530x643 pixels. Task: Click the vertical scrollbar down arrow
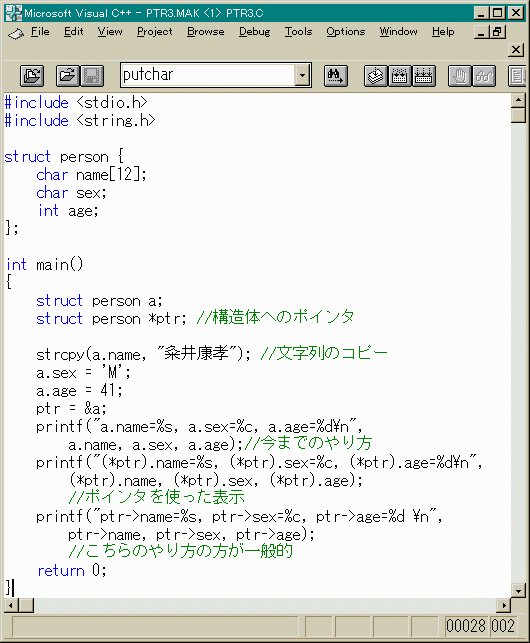519,590
